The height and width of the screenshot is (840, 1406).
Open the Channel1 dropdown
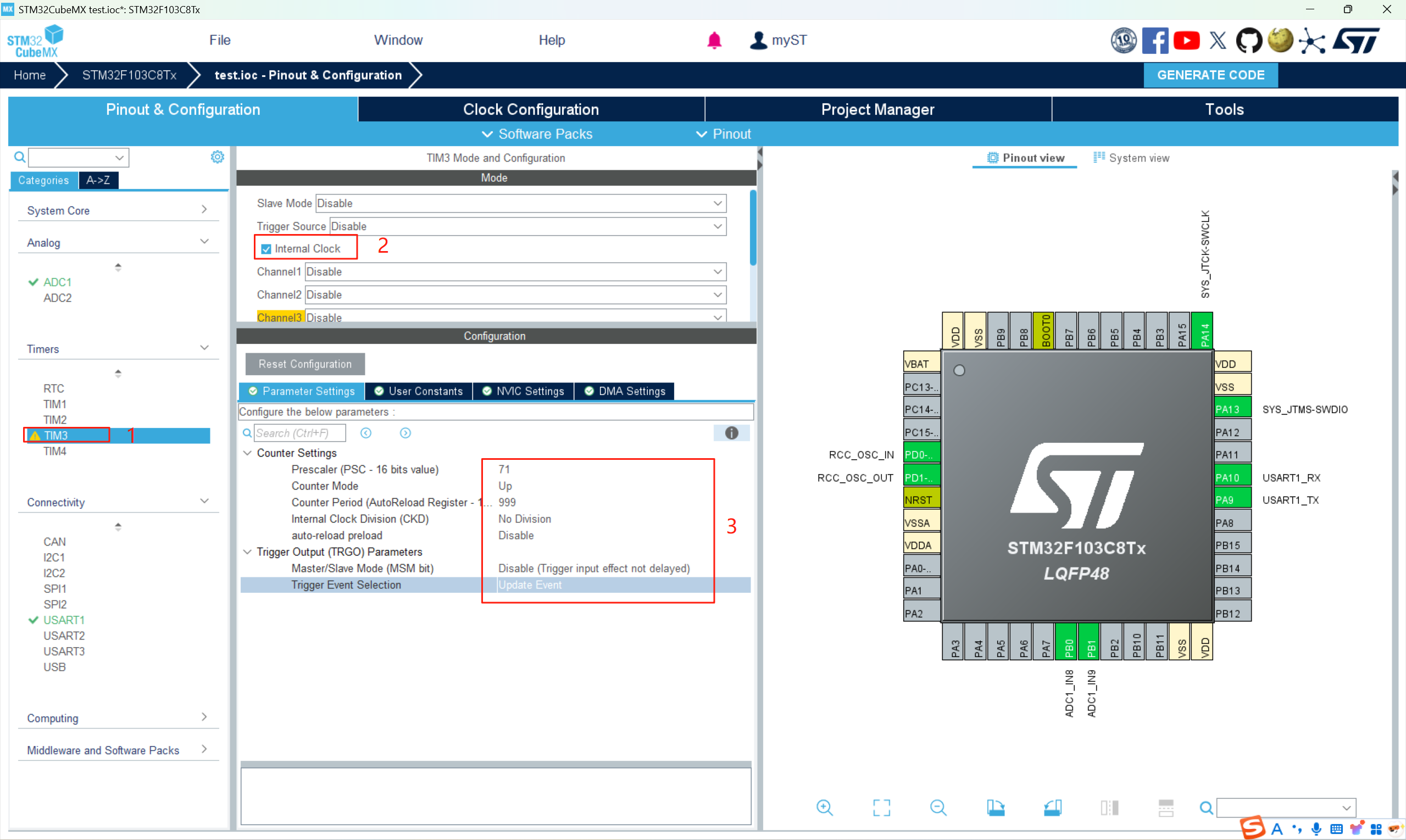[516, 272]
